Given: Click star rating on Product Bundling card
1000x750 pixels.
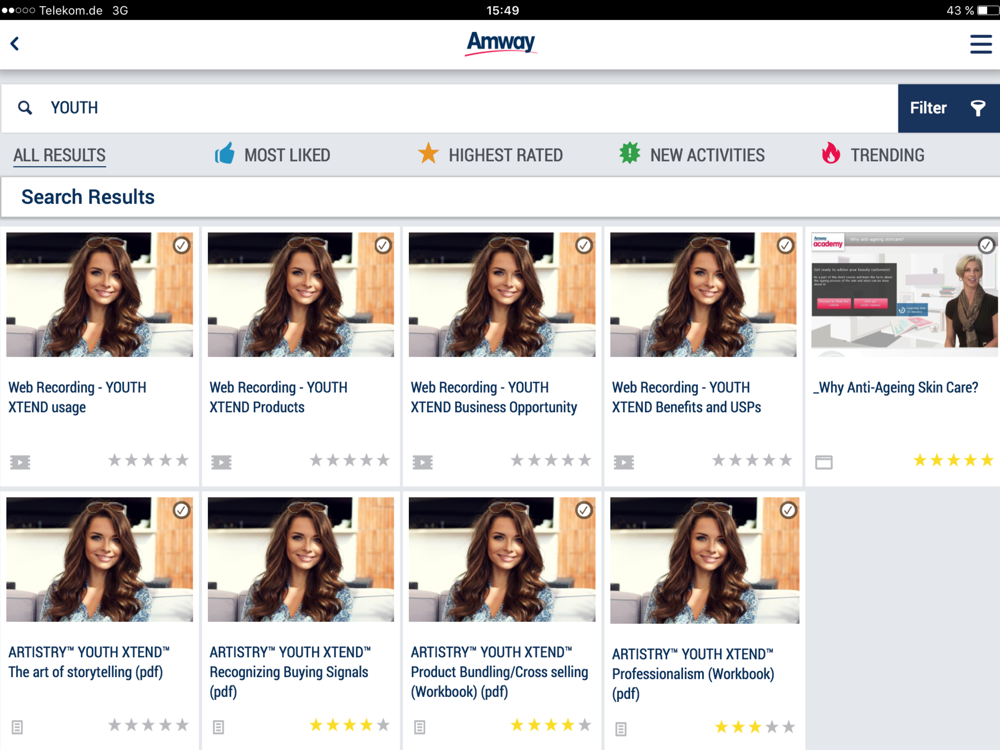Looking at the screenshot, I should pos(551,725).
